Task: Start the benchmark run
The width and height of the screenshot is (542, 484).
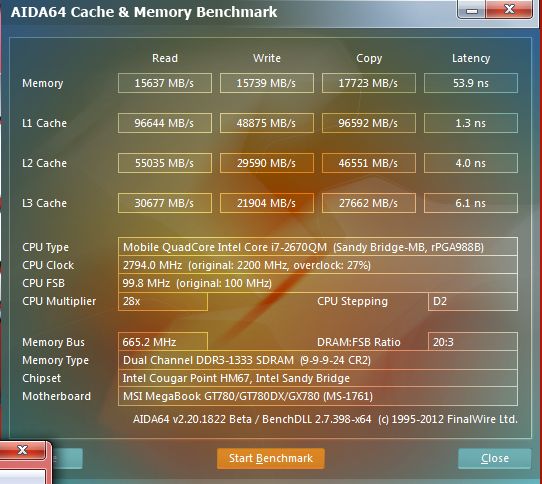Action: coord(271,458)
